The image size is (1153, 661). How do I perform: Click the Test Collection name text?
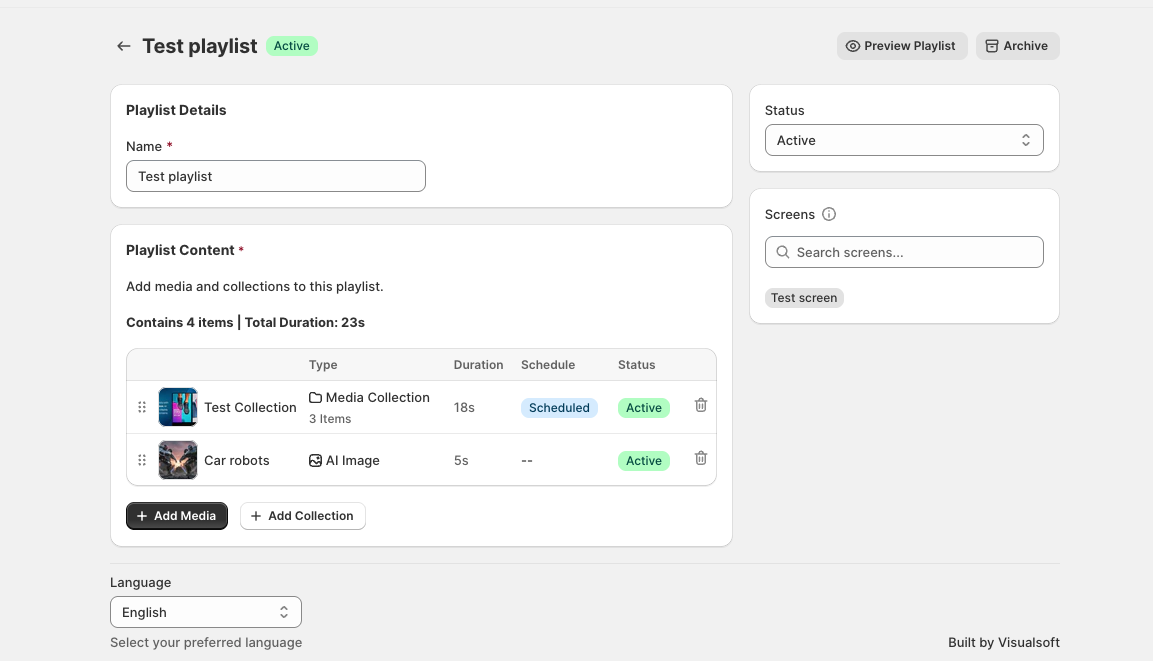pos(250,407)
